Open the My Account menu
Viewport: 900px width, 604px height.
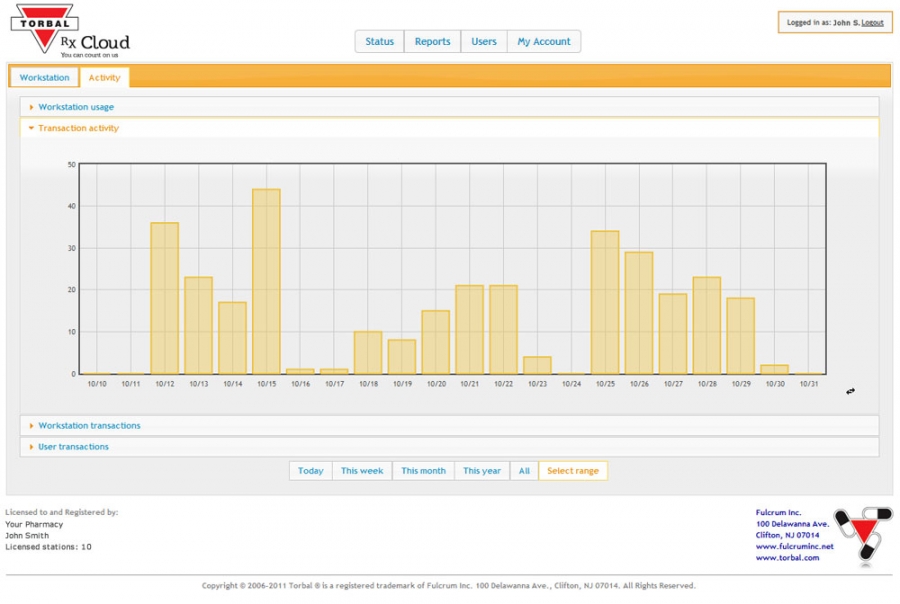(544, 41)
